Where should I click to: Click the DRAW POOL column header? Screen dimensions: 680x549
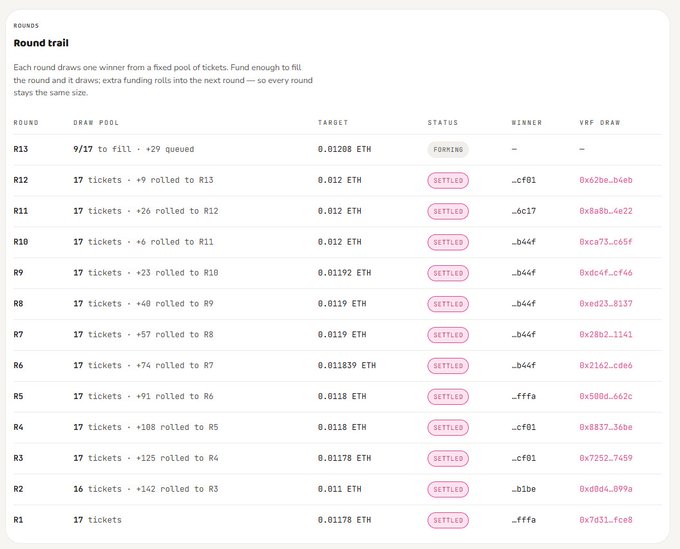(x=96, y=123)
